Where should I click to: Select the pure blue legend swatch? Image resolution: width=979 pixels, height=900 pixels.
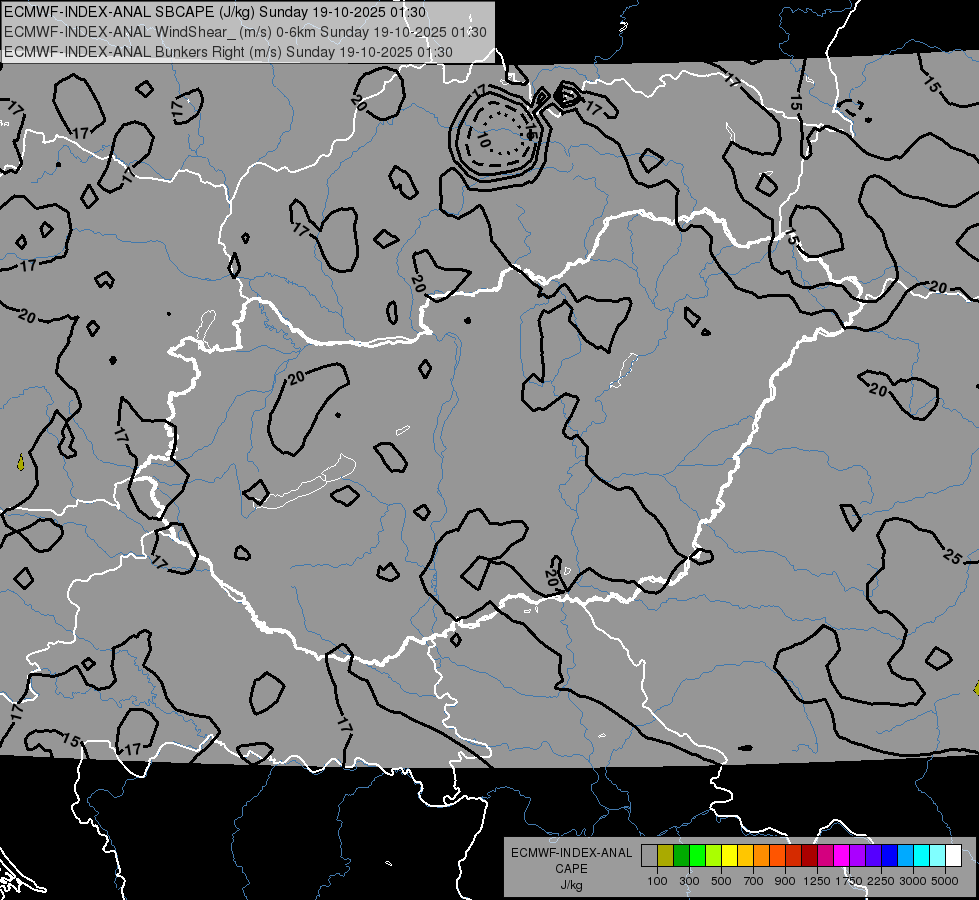coord(890,856)
